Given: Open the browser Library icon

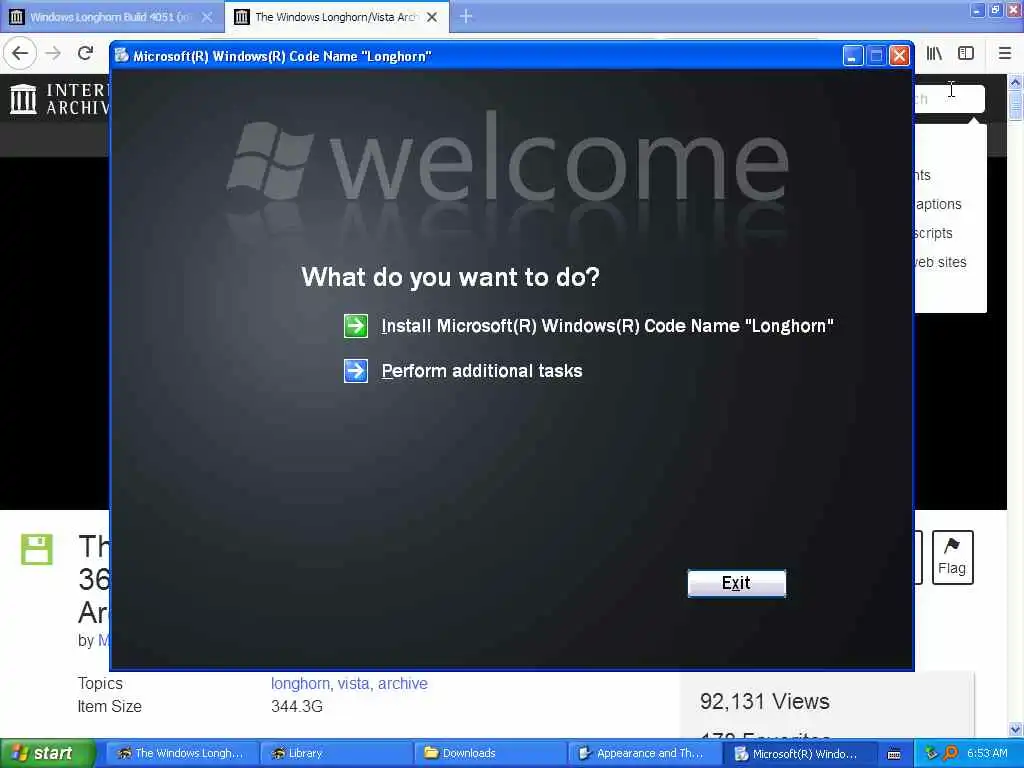Looking at the screenshot, I should 934,54.
